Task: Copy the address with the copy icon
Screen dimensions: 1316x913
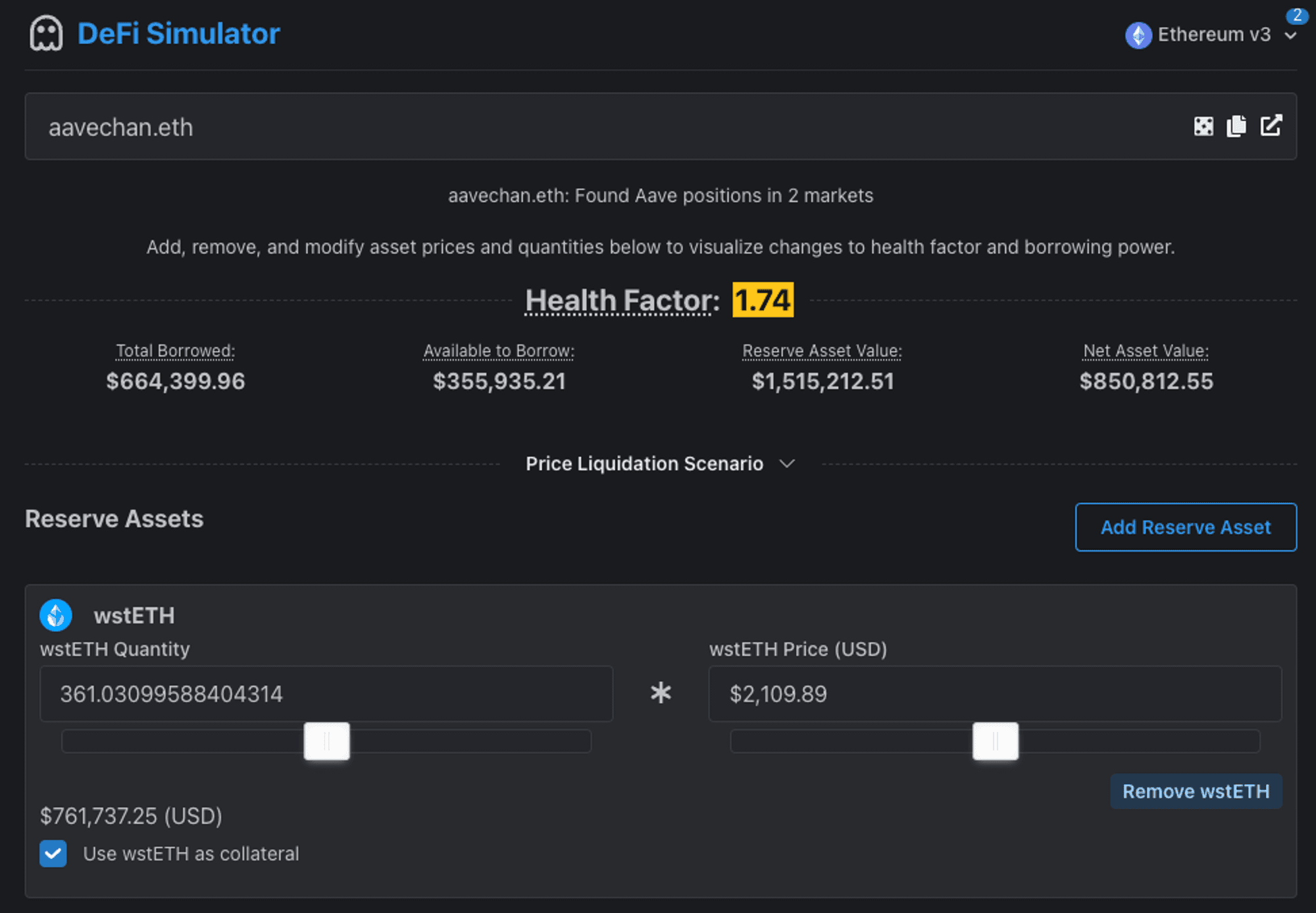Action: pyautogui.click(x=1236, y=126)
